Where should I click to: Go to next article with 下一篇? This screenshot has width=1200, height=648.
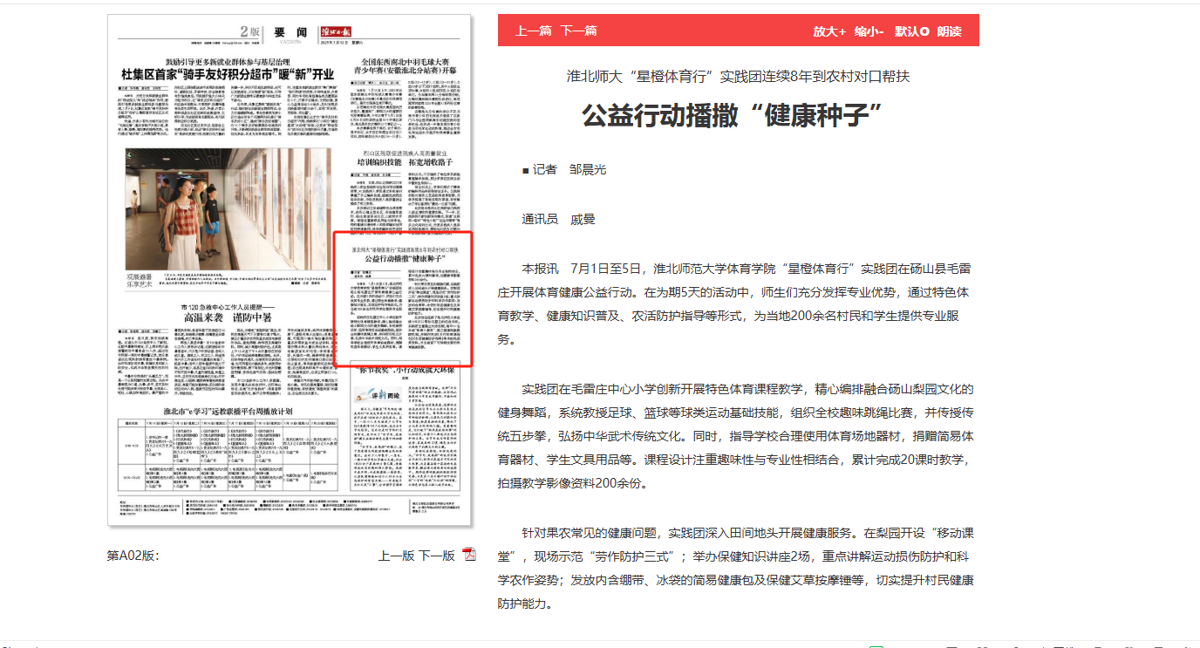click(578, 31)
